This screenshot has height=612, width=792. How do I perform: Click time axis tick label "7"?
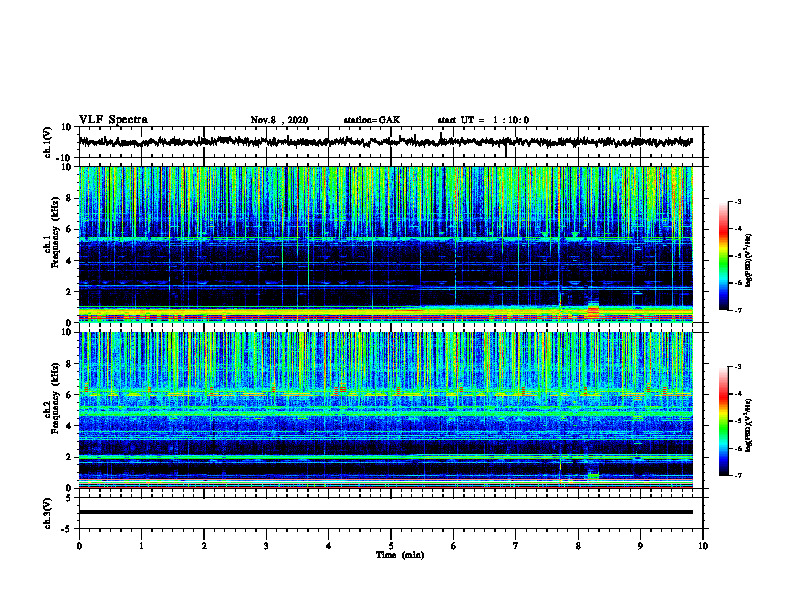tap(516, 546)
